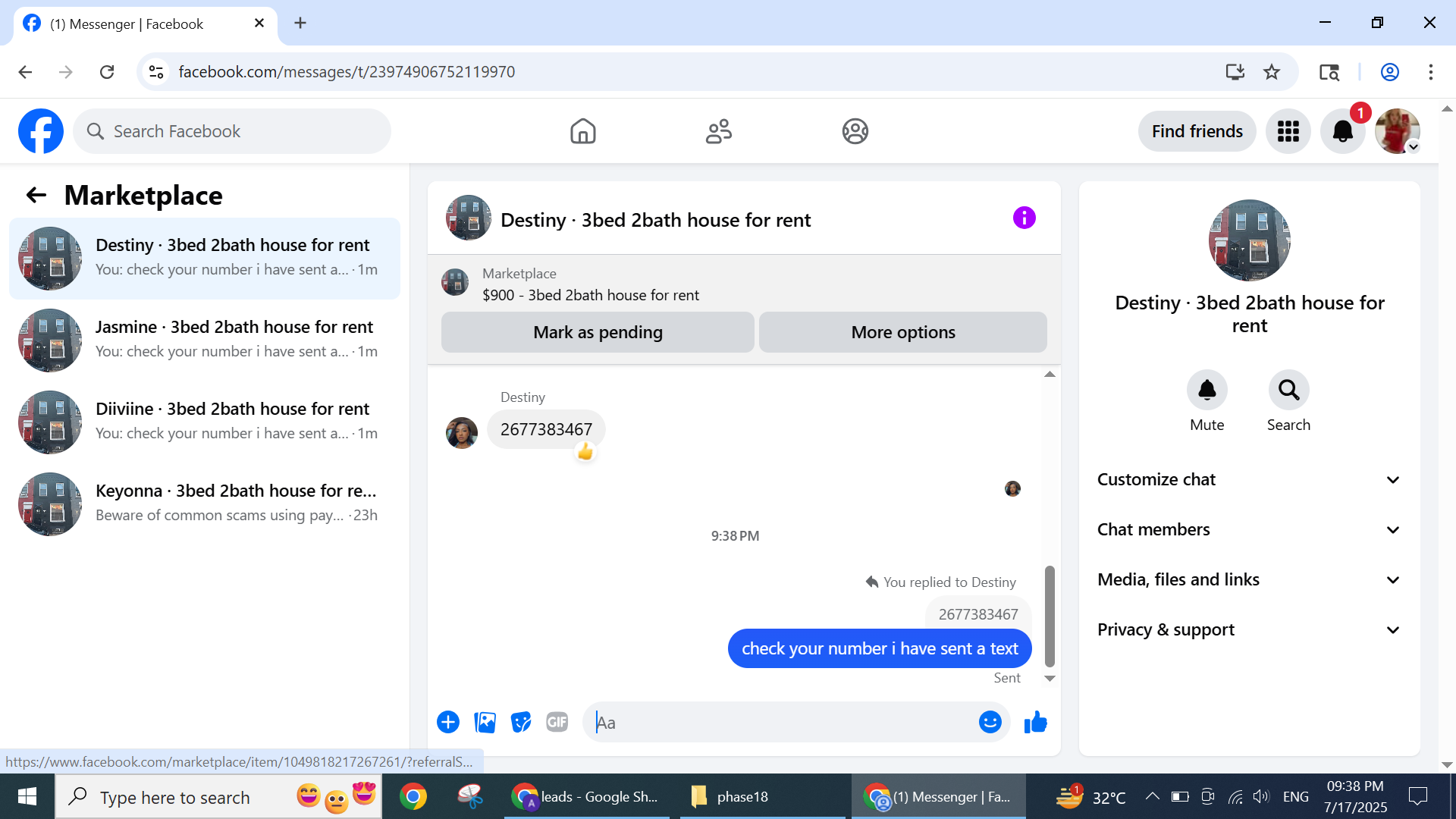Select the message bubble 2677383467 from Destiny
The height and width of the screenshot is (819, 1456).
[x=546, y=430]
